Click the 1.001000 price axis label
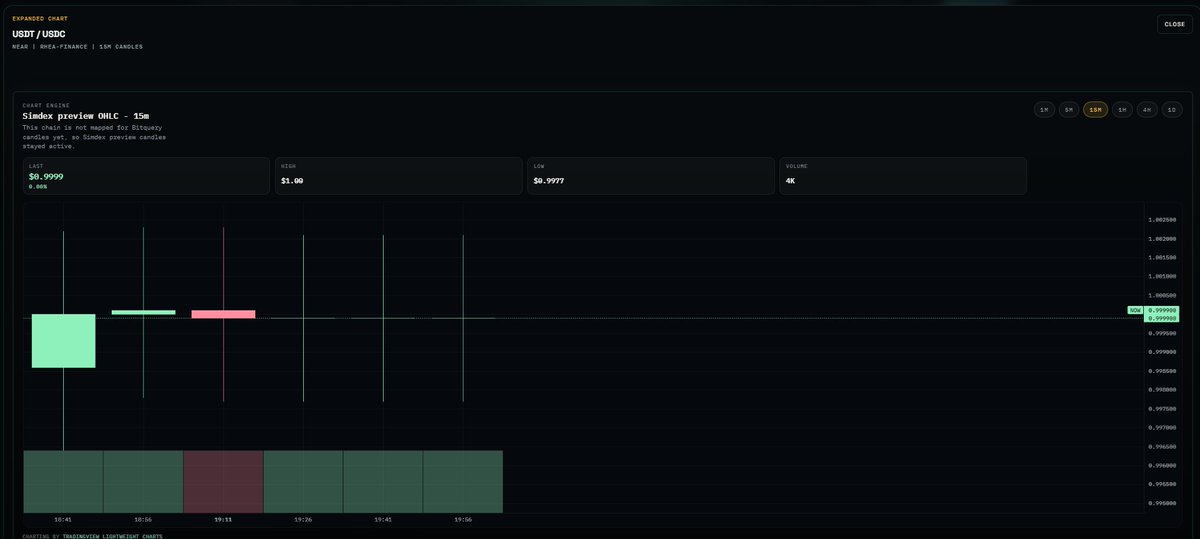 1162,276
